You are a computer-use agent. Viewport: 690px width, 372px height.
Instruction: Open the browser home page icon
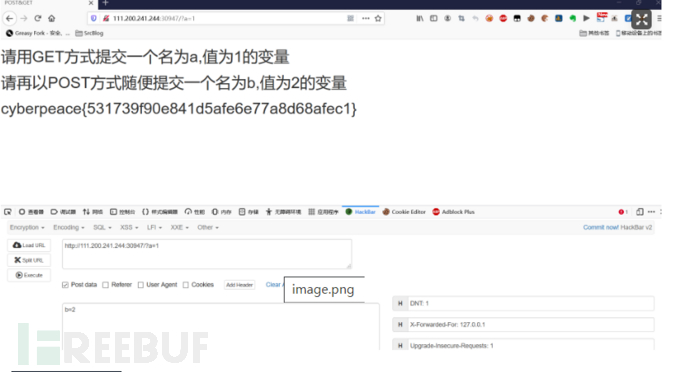[52, 18]
